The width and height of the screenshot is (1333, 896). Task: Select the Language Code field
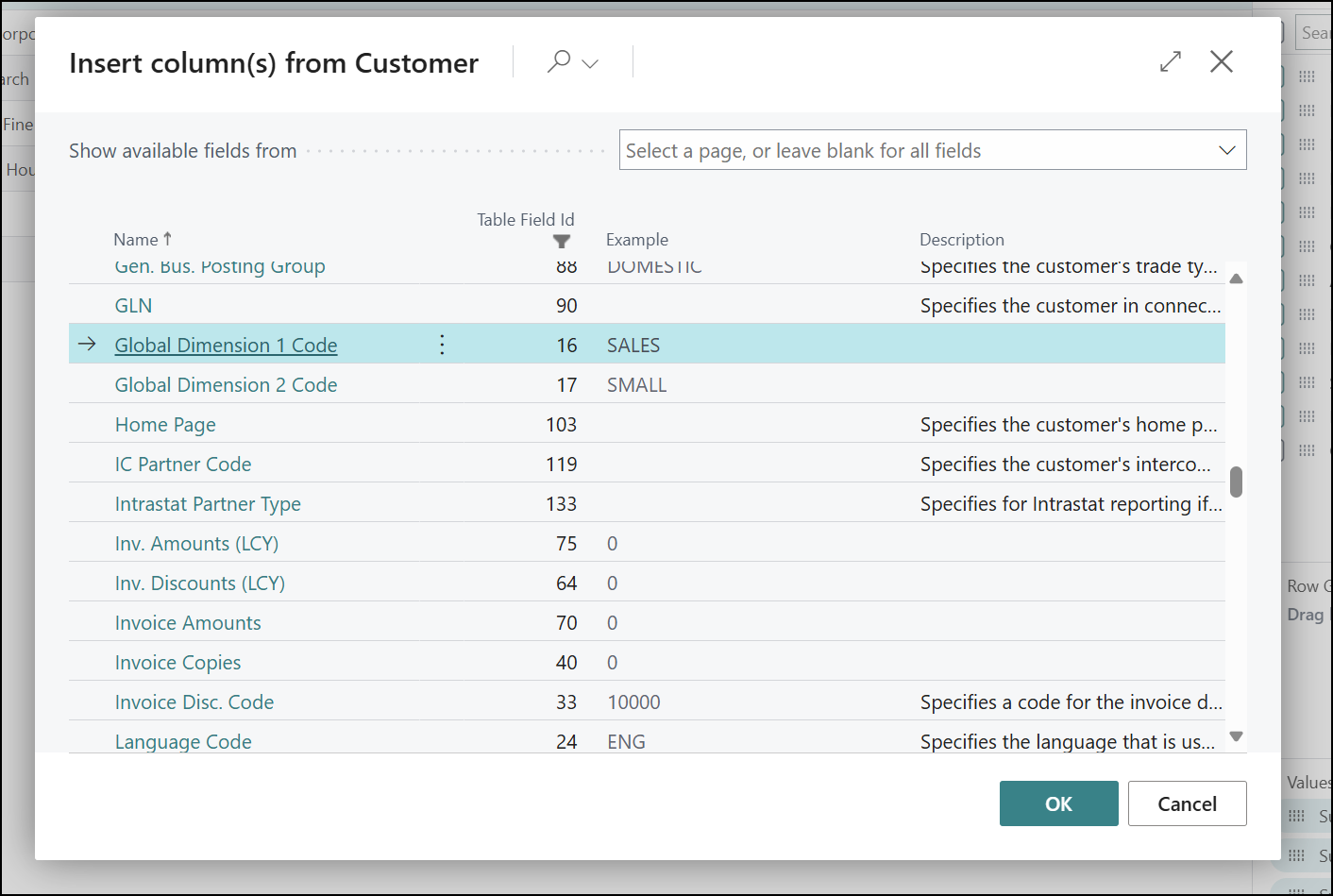pyautogui.click(x=183, y=742)
